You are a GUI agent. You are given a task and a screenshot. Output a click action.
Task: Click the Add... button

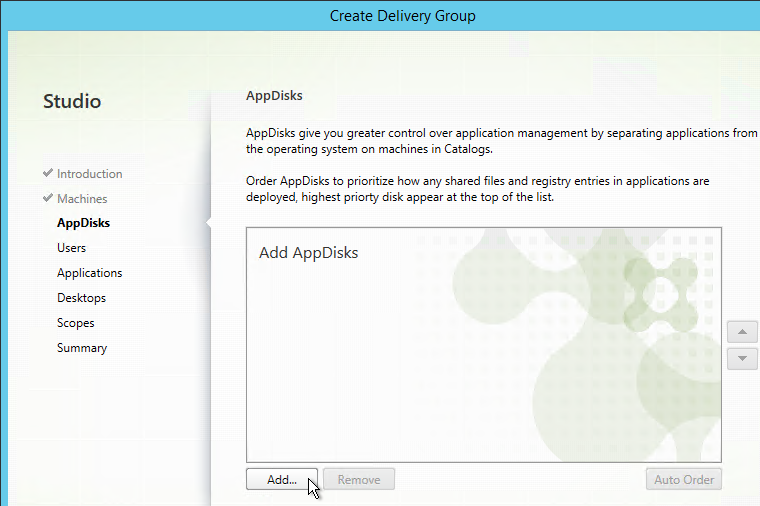[x=282, y=479]
